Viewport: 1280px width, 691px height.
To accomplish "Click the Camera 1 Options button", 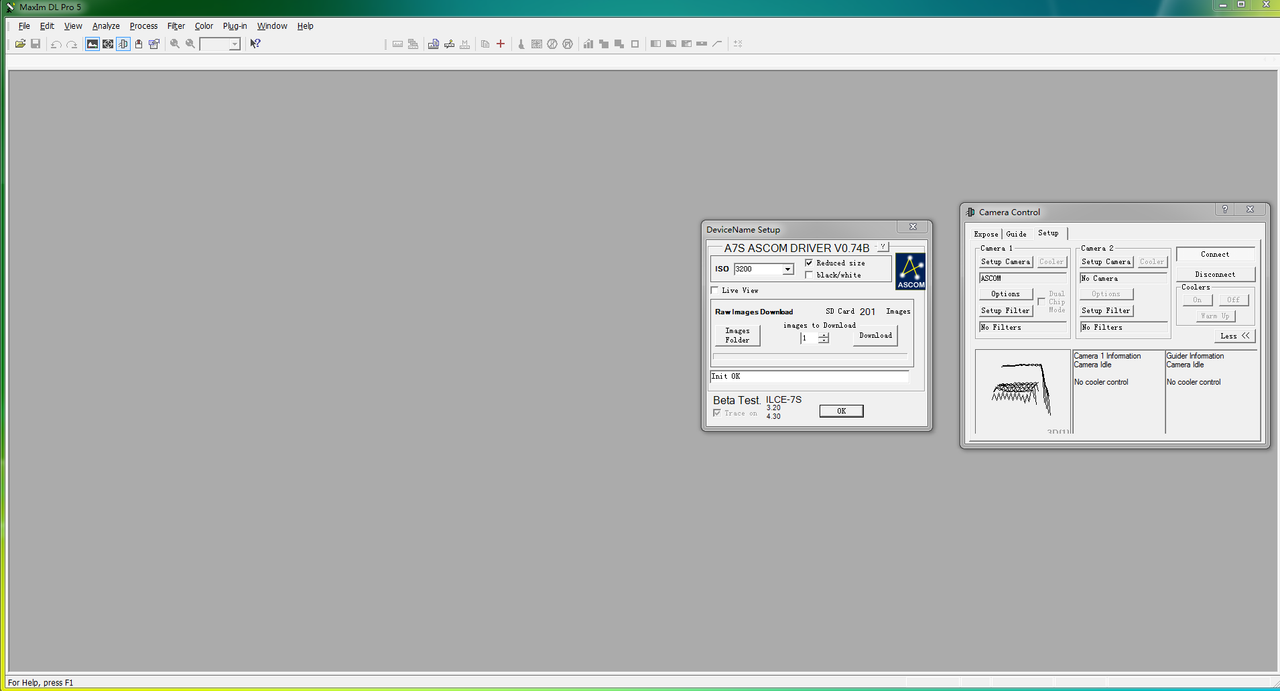I will click(x=1005, y=294).
